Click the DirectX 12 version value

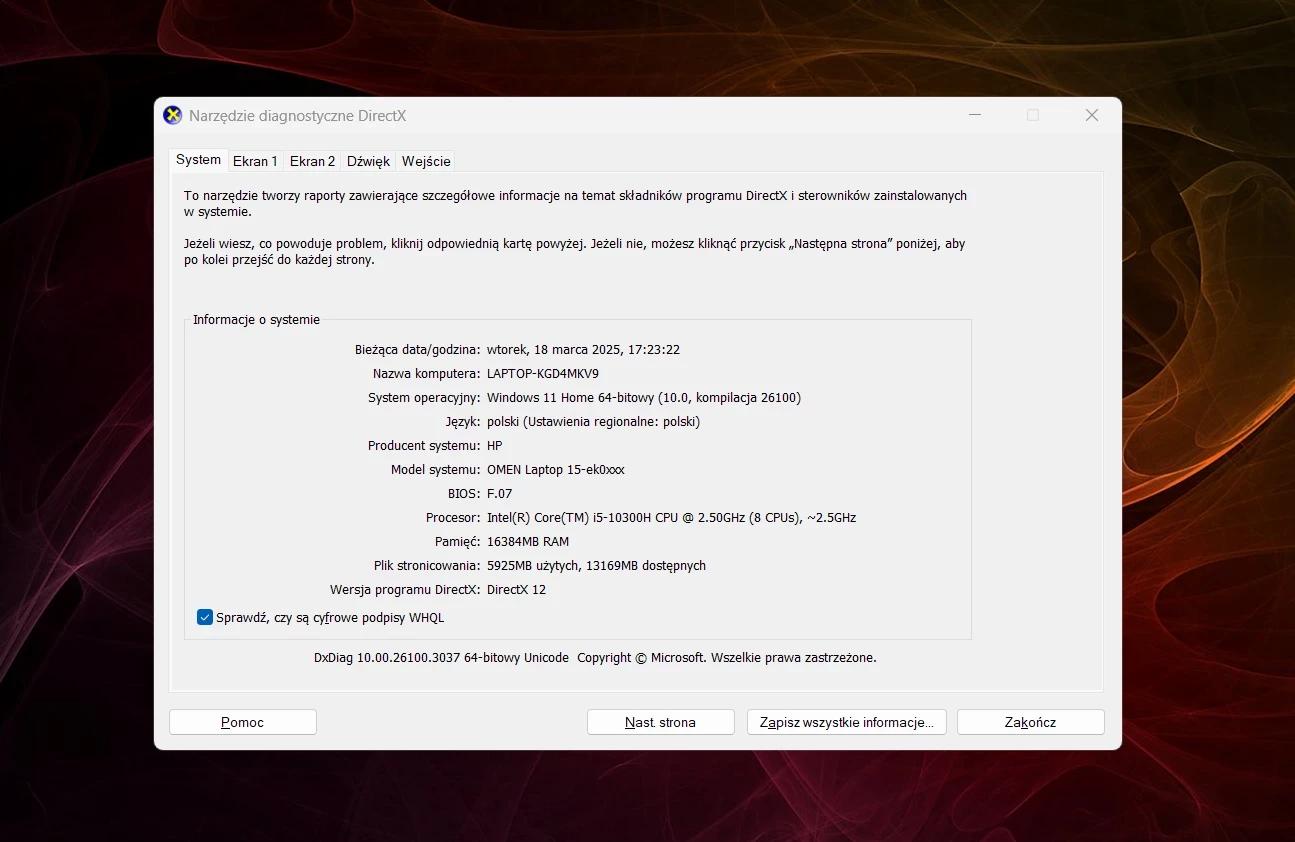pos(517,590)
